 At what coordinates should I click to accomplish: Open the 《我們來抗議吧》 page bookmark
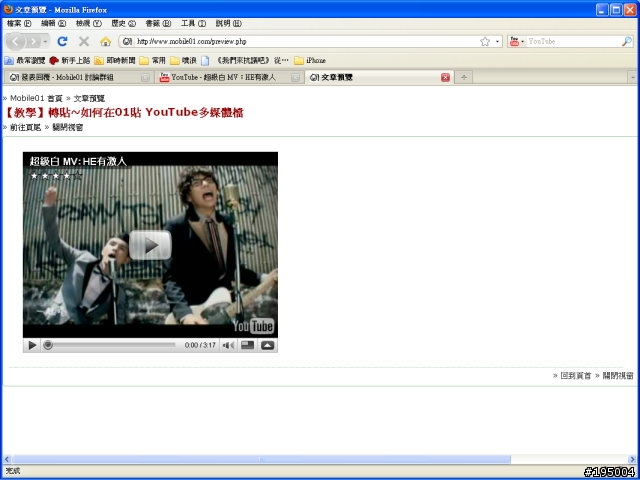point(245,60)
